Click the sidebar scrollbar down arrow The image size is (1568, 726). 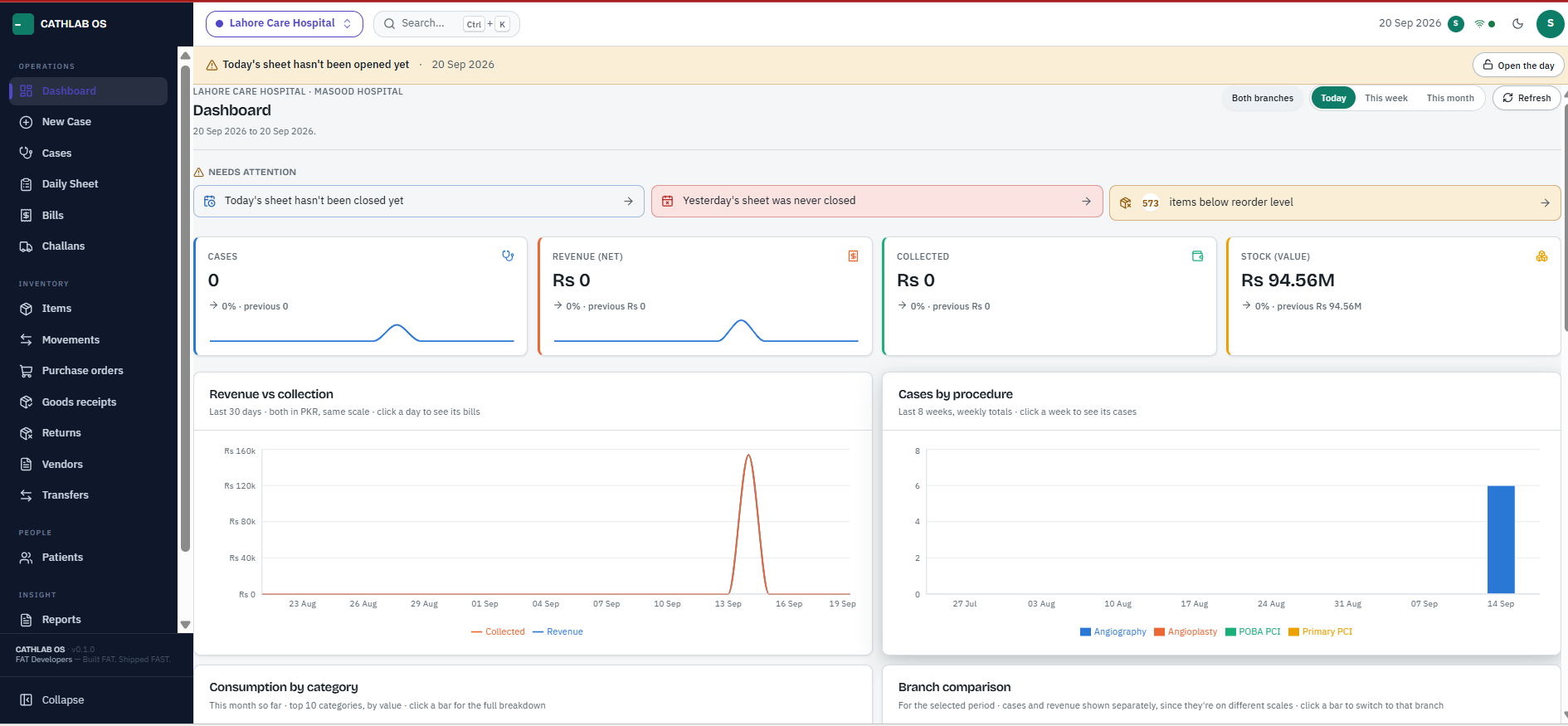coord(185,625)
